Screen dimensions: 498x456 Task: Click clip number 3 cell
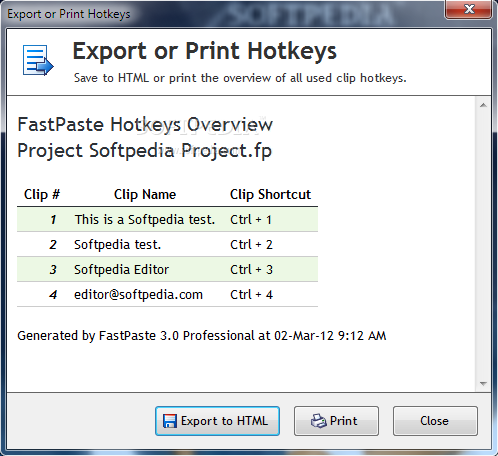(53, 270)
